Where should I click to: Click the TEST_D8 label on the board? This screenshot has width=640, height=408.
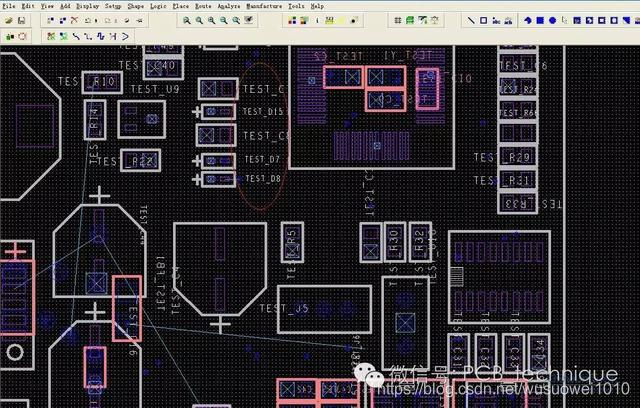262,178
